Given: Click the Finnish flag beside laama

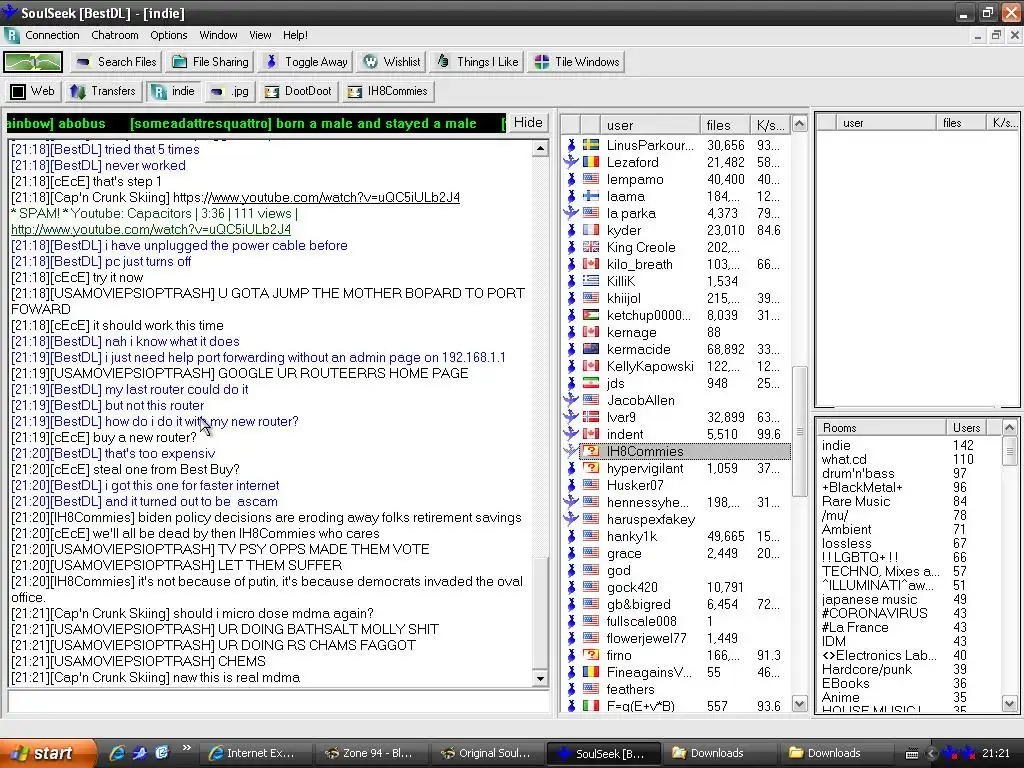Looking at the screenshot, I should coord(590,196).
